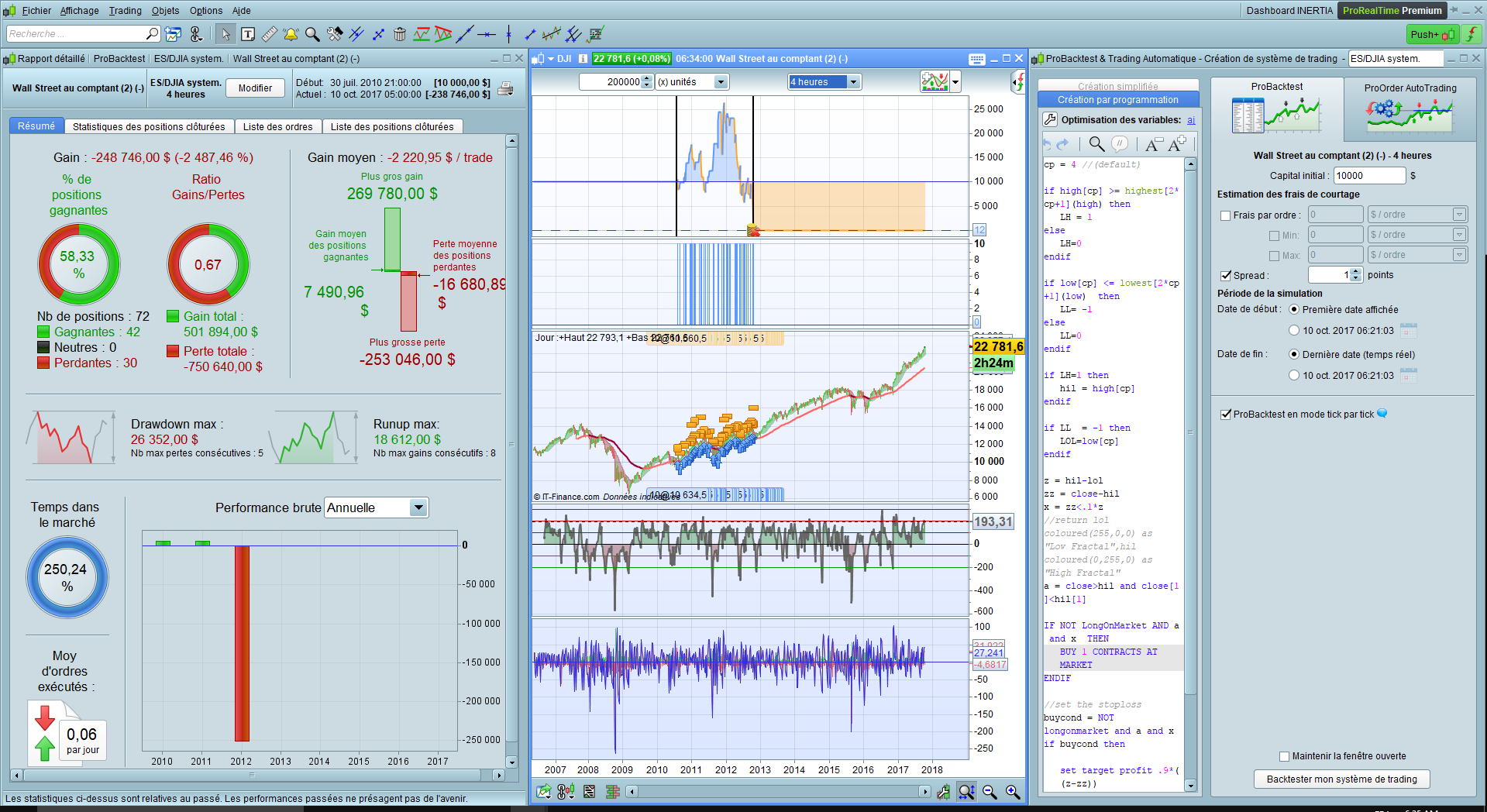Click the Modifier button
This screenshot has height=812, width=1487.
(255, 88)
